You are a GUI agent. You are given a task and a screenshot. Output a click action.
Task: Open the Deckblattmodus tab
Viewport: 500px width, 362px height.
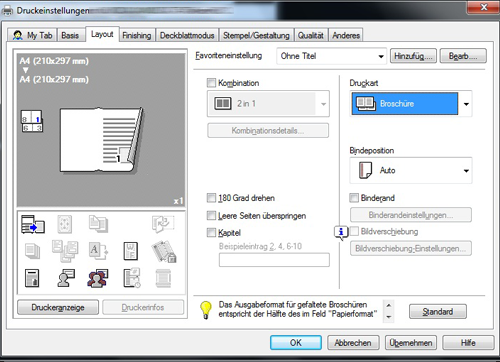[x=187, y=35]
